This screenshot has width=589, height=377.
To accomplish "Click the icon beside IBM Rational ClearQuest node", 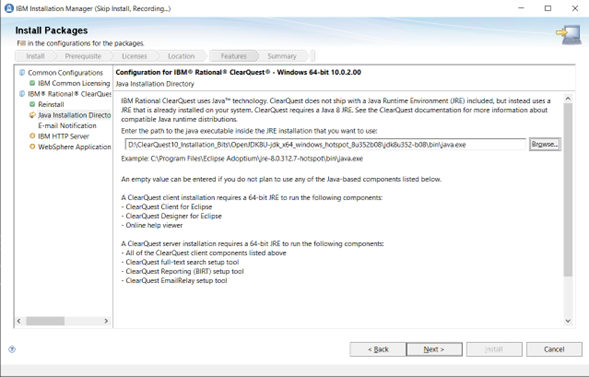I will click(x=22, y=93).
